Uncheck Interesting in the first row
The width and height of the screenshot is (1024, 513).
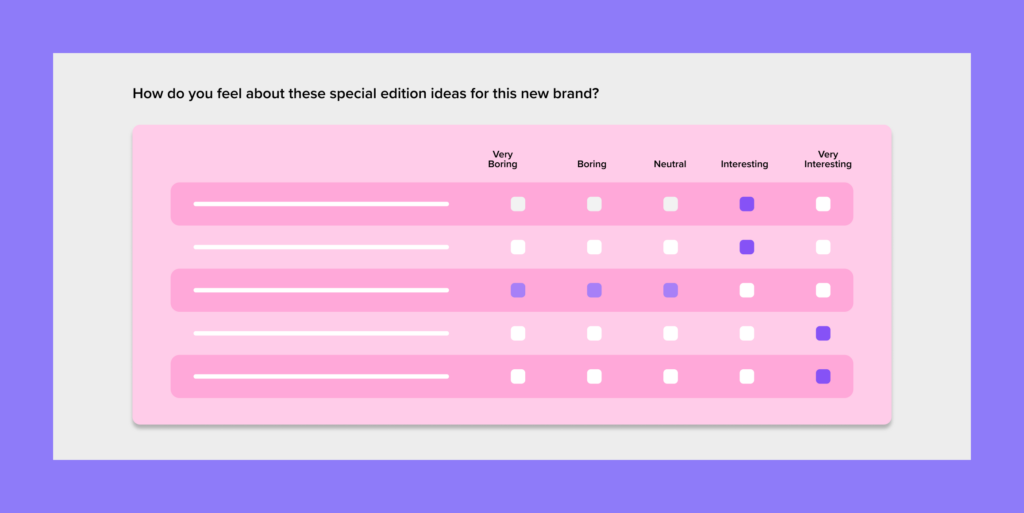pos(747,204)
